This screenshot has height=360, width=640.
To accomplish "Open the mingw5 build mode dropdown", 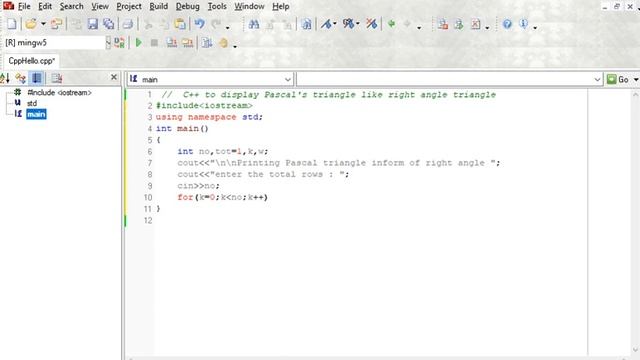I will (108, 42).
